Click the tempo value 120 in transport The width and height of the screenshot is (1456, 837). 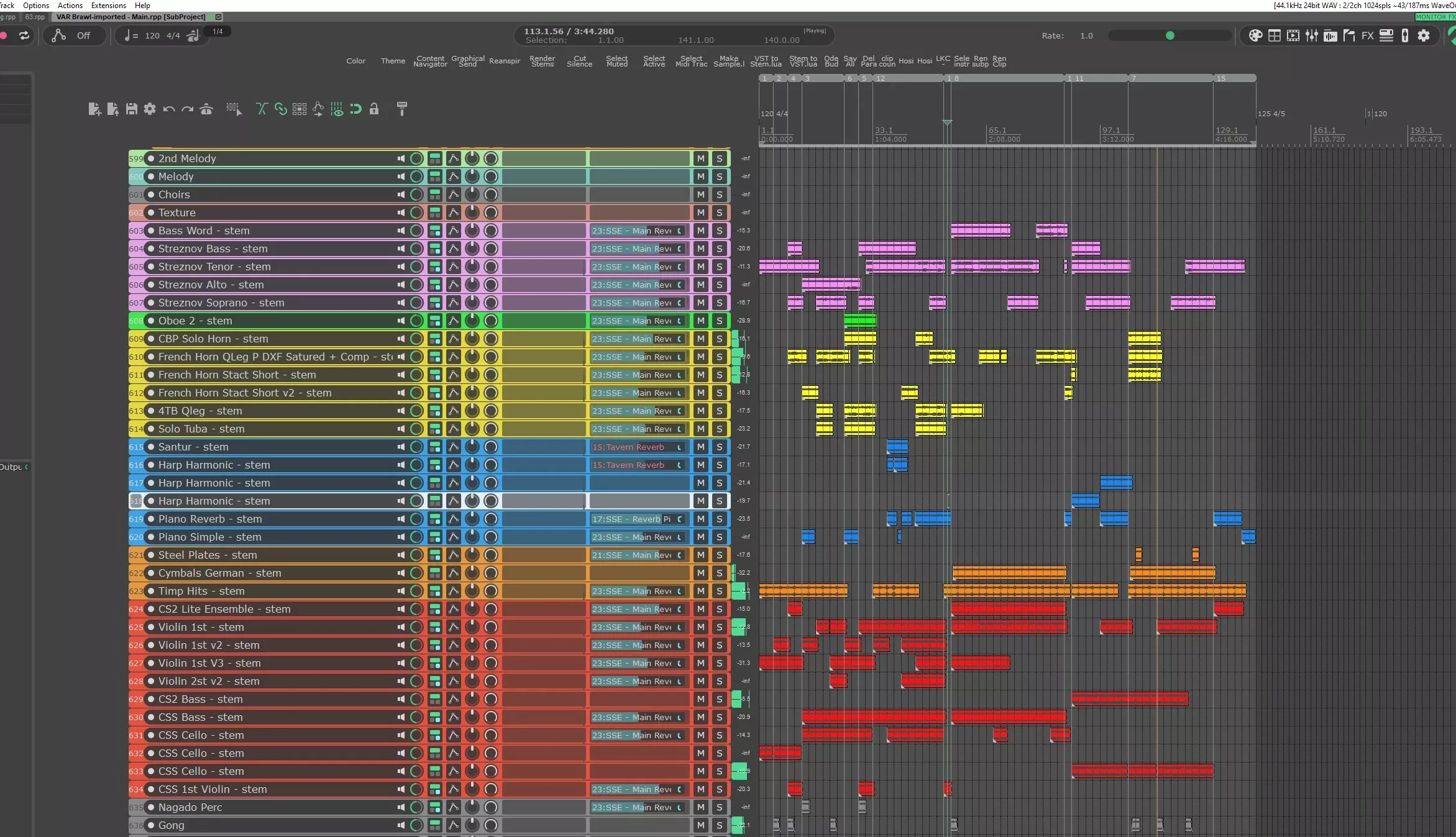coord(152,36)
